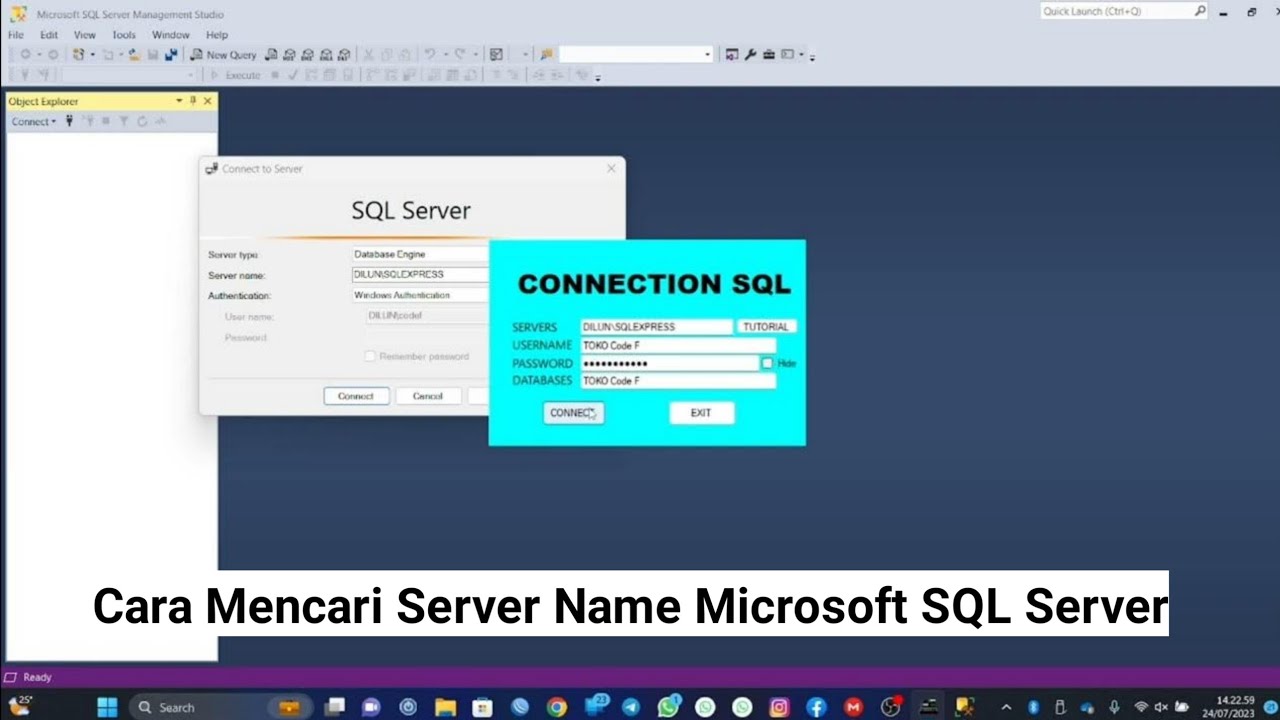Open the Connect dropdown in Object Explorer
The height and width of the screenshot is (720, 1280).
[34, 122]
